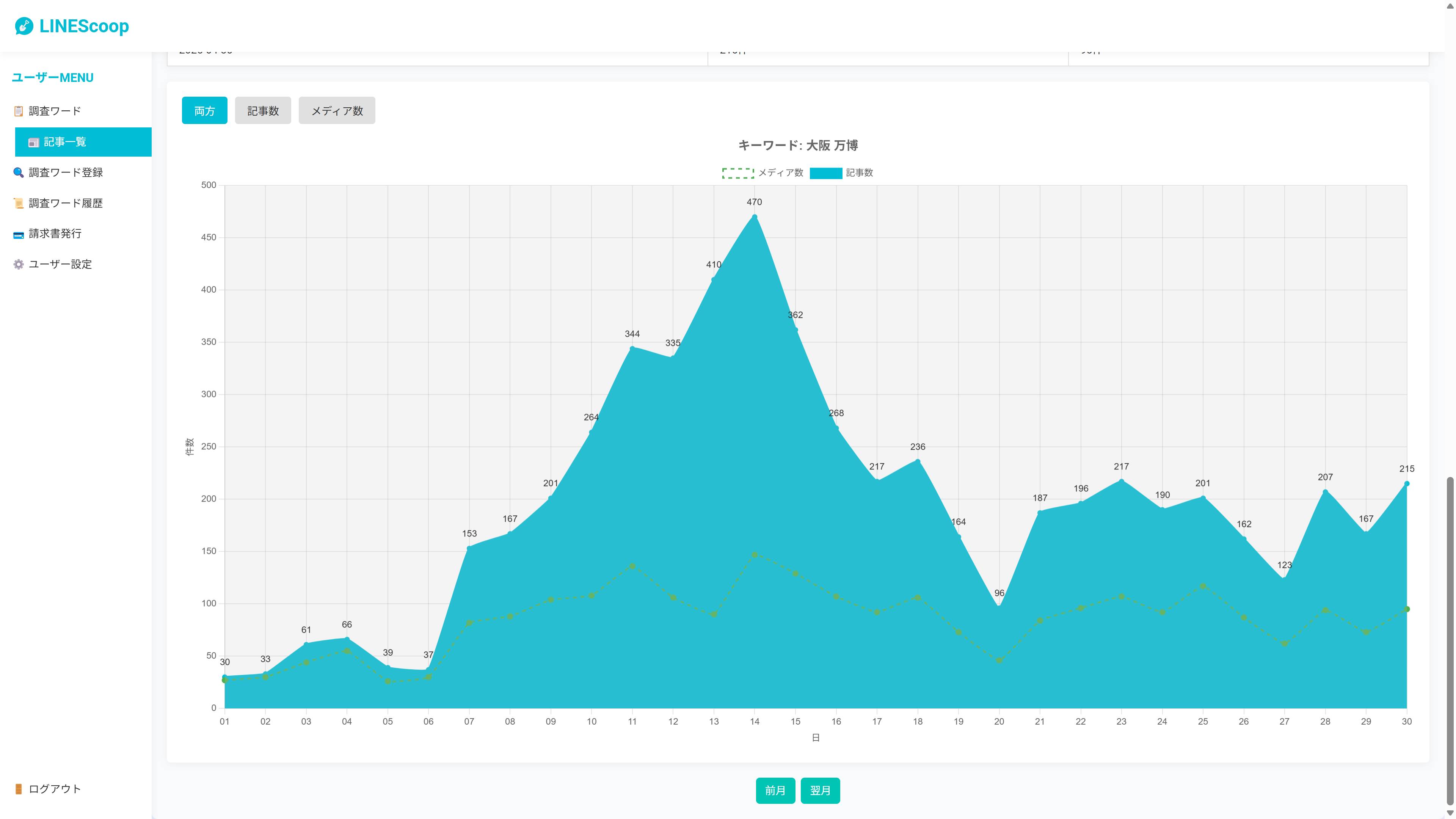
Task: Click the scrollbar down arrow
Action: click(x=1450, y=813)
